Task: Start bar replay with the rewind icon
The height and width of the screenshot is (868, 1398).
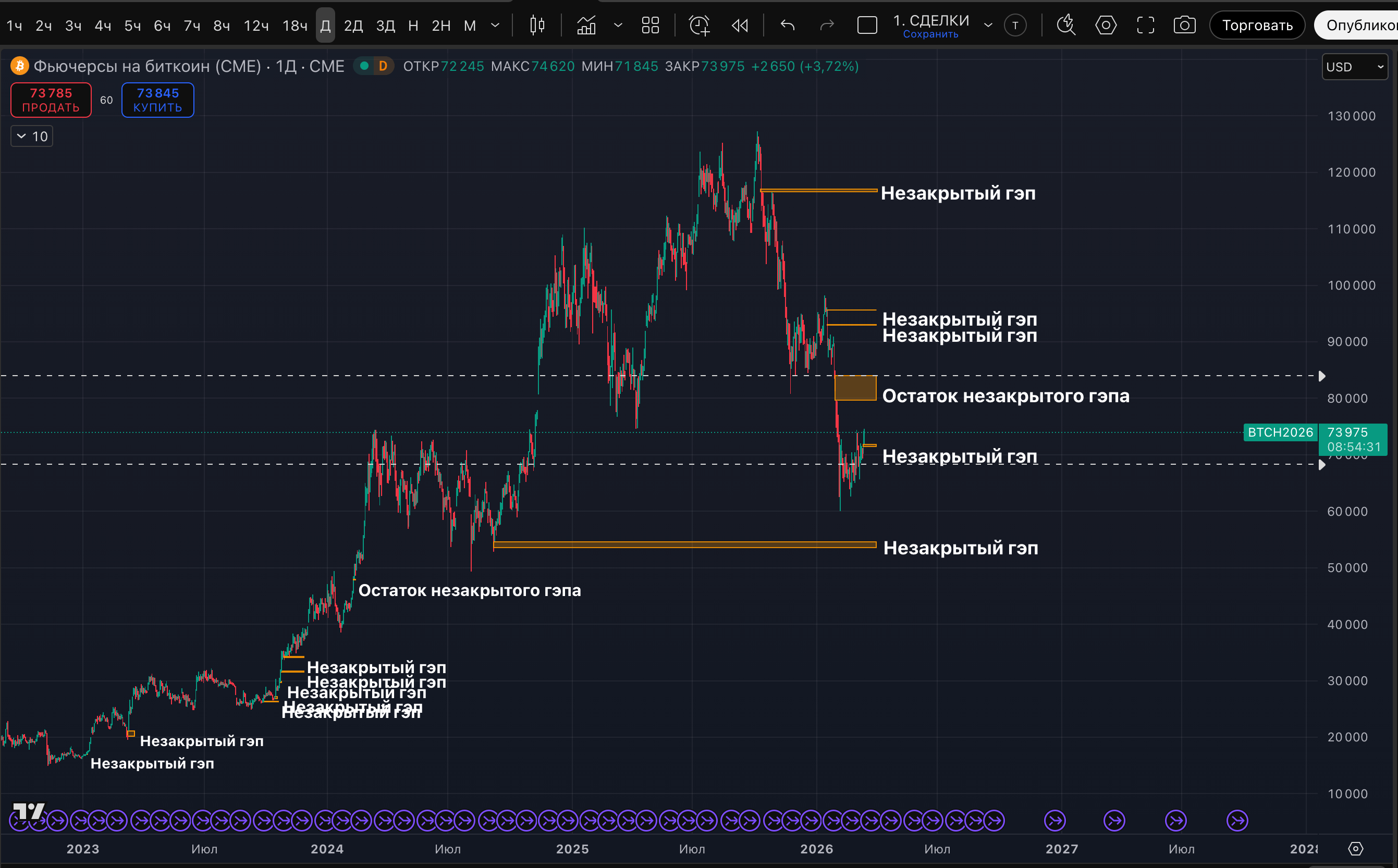Action: 740,25
